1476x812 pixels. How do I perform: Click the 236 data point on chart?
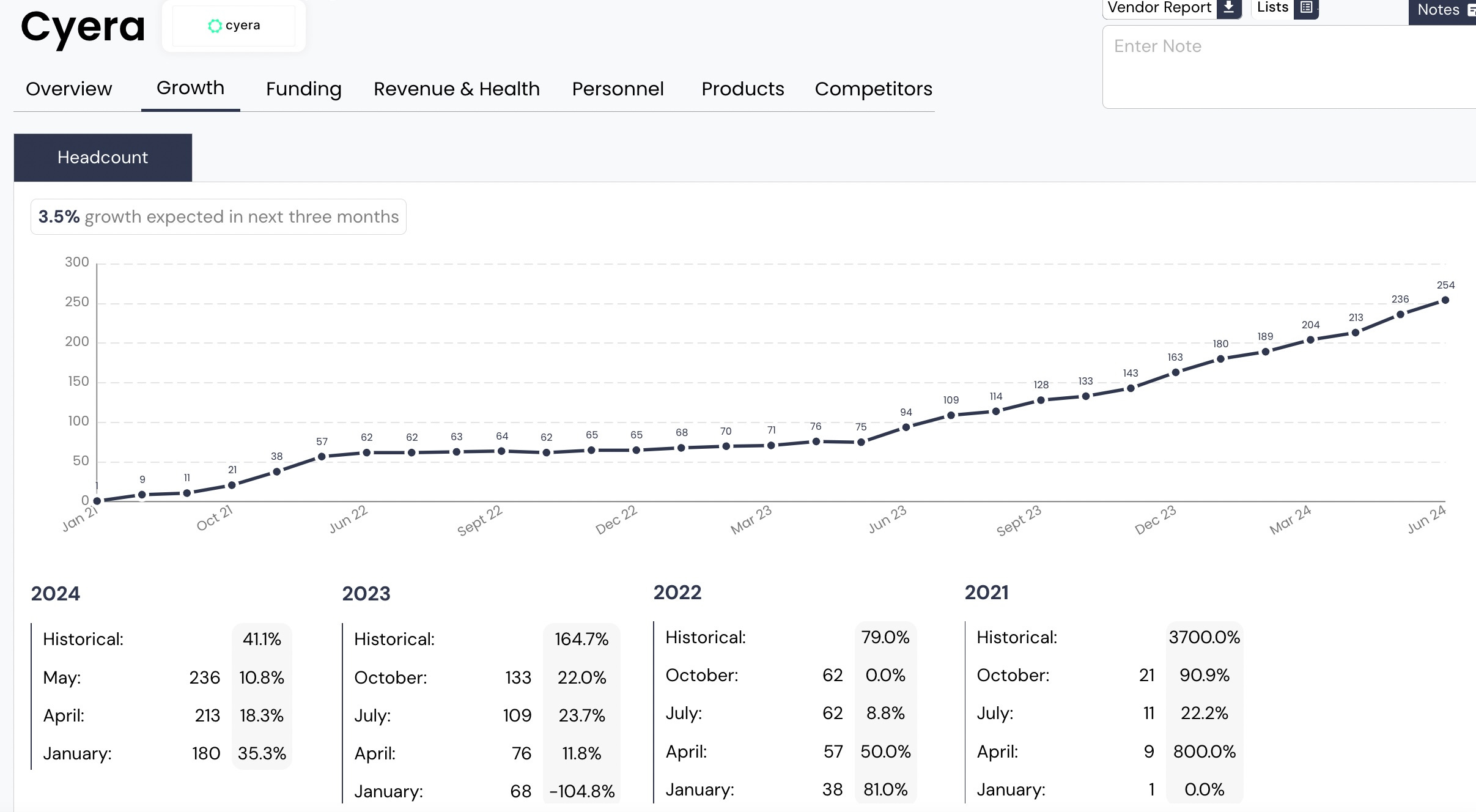pos(1400,314)
